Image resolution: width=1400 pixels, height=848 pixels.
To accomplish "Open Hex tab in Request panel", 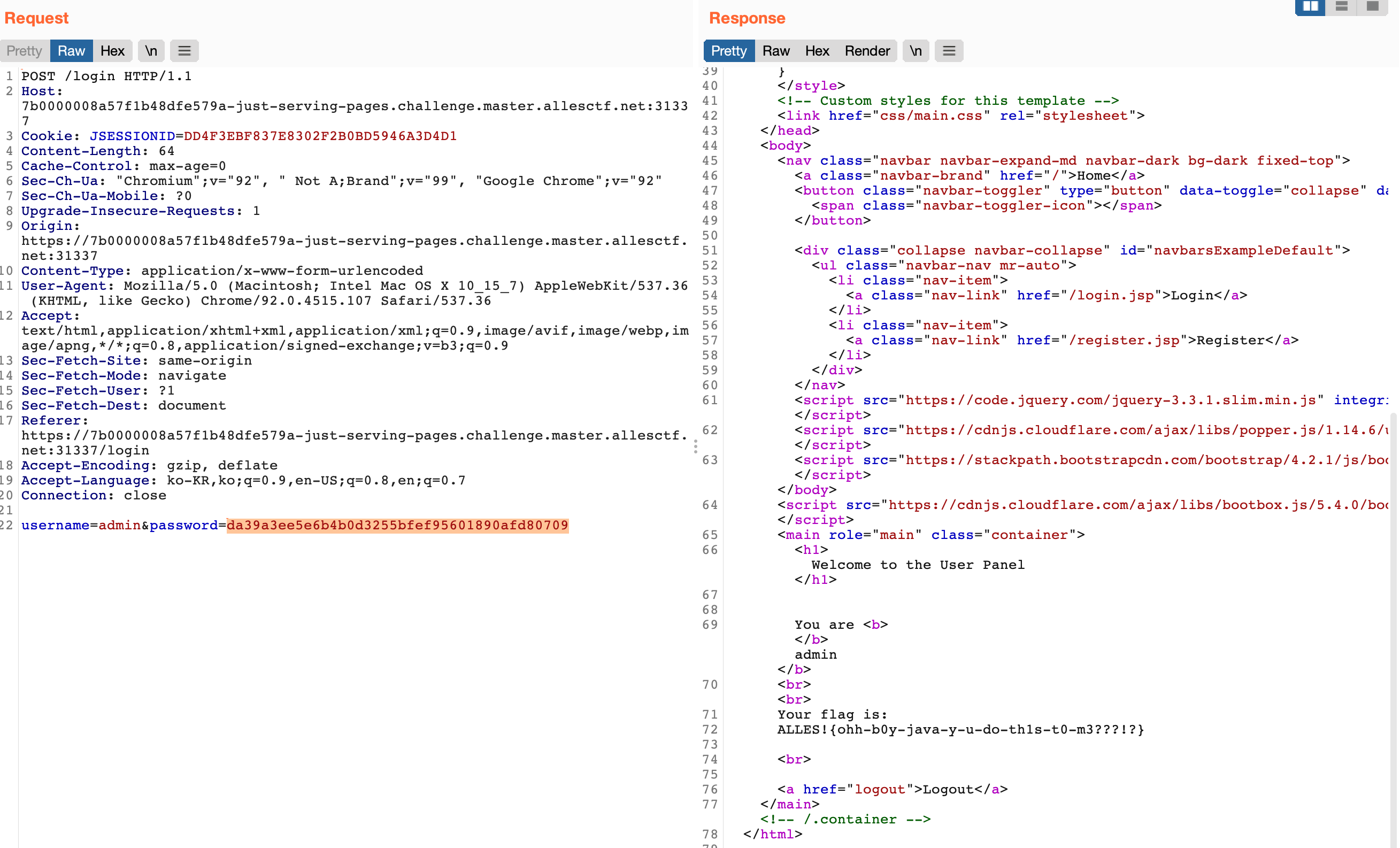I will [x=112, y=51].
